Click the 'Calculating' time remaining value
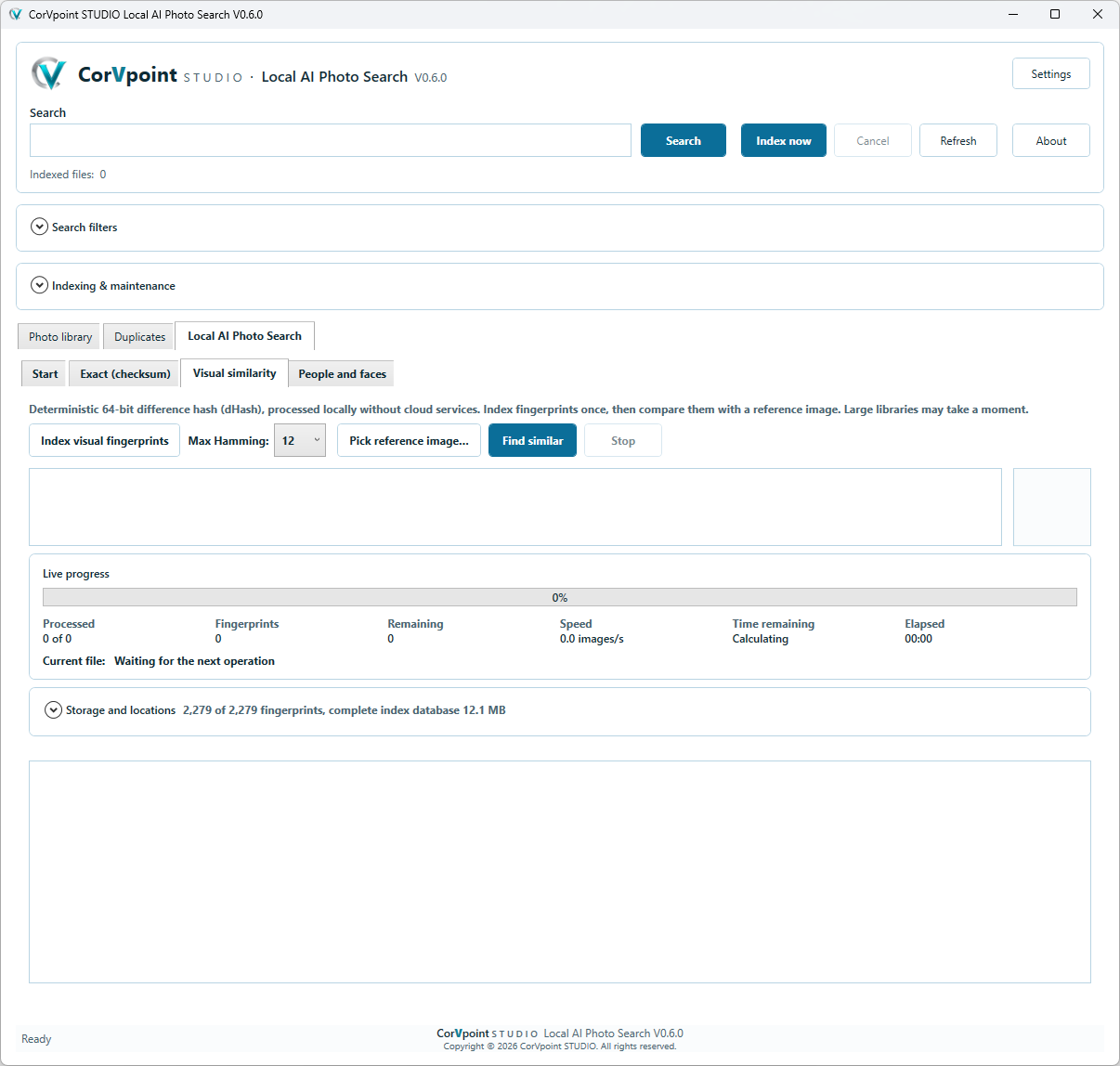The height and width of the screenshot is (1066, 1120). 760,639
